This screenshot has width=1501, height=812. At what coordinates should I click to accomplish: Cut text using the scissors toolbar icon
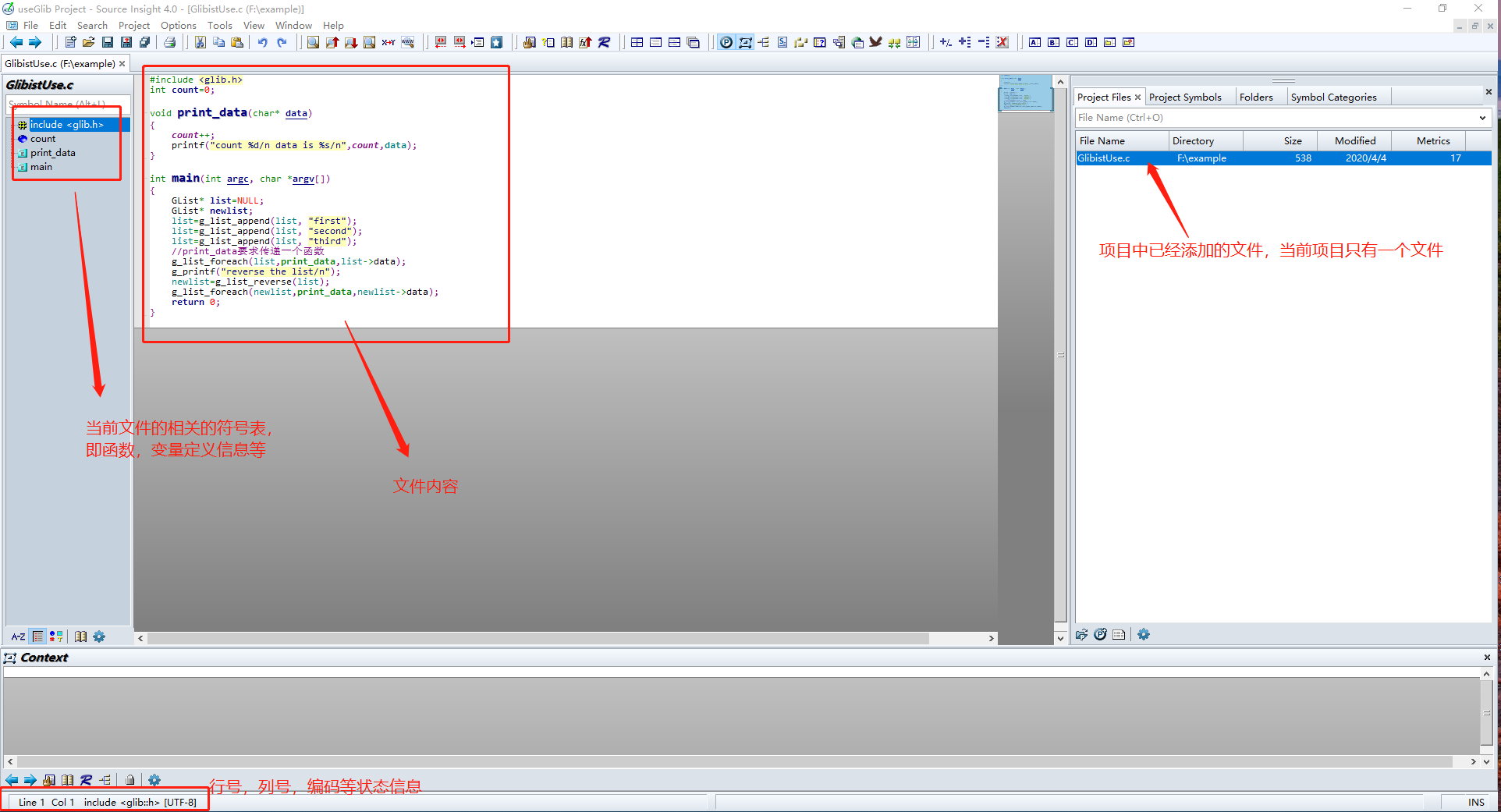click(x=200, y=42)
